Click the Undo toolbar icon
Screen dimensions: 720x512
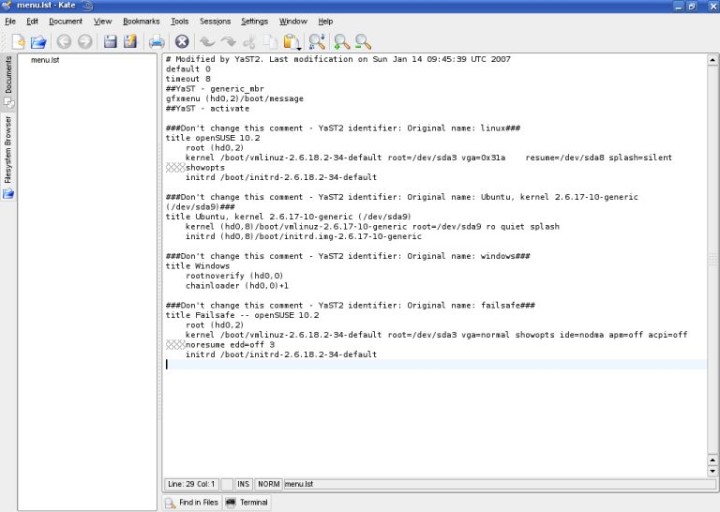tap(207, 42)
